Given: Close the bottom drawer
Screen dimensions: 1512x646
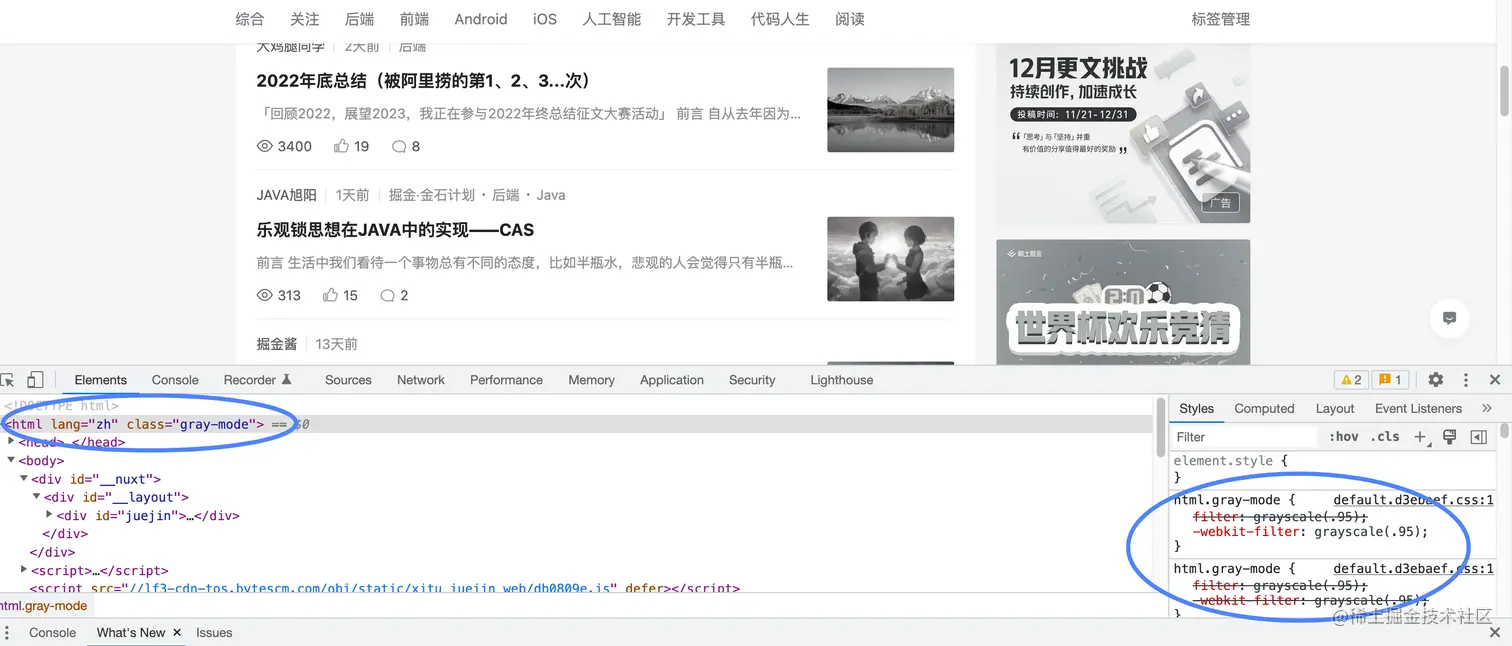Looking at the screenshot, I should [1495, 633].
